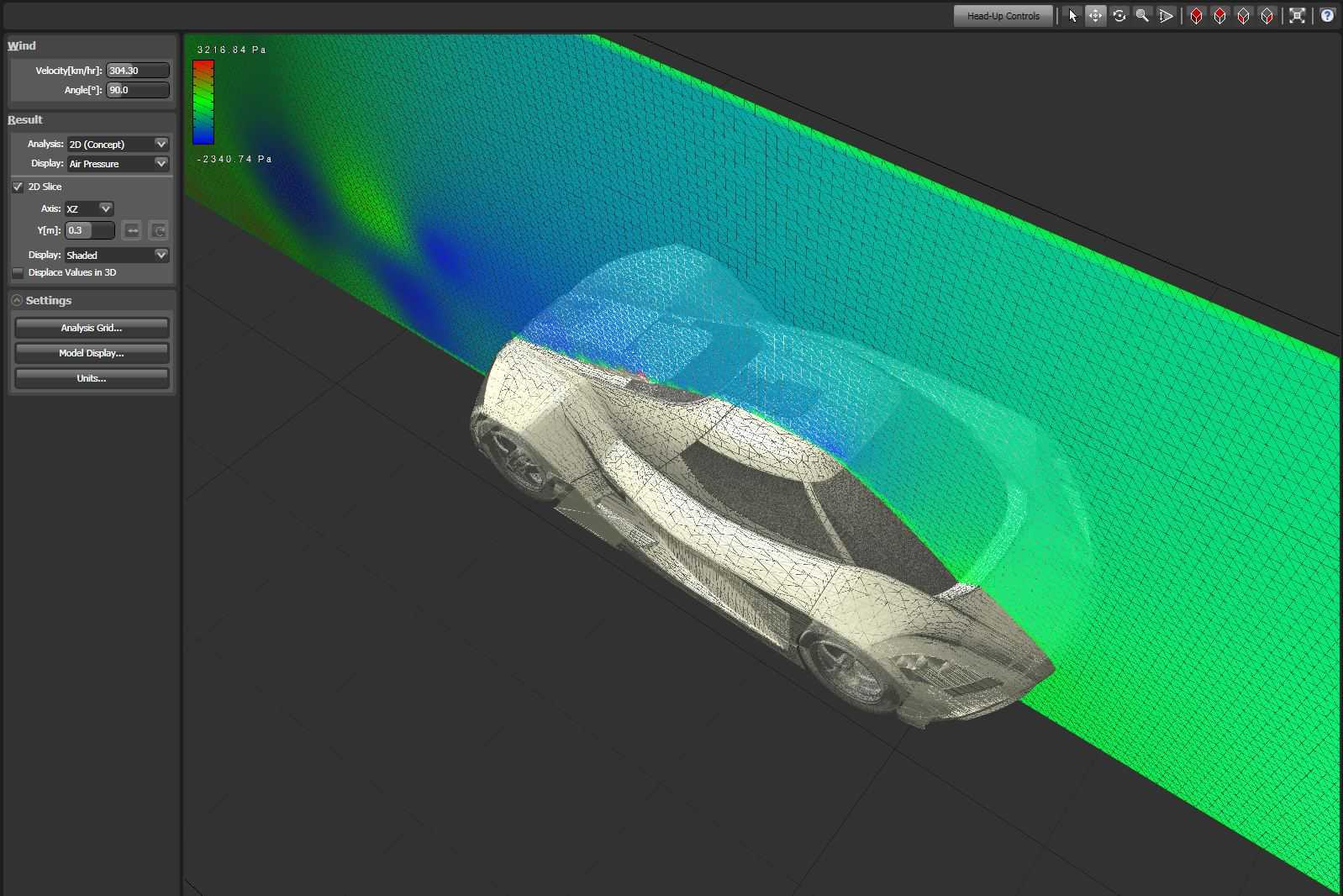Activate the orbit rotate tool

coord(1119,16)
